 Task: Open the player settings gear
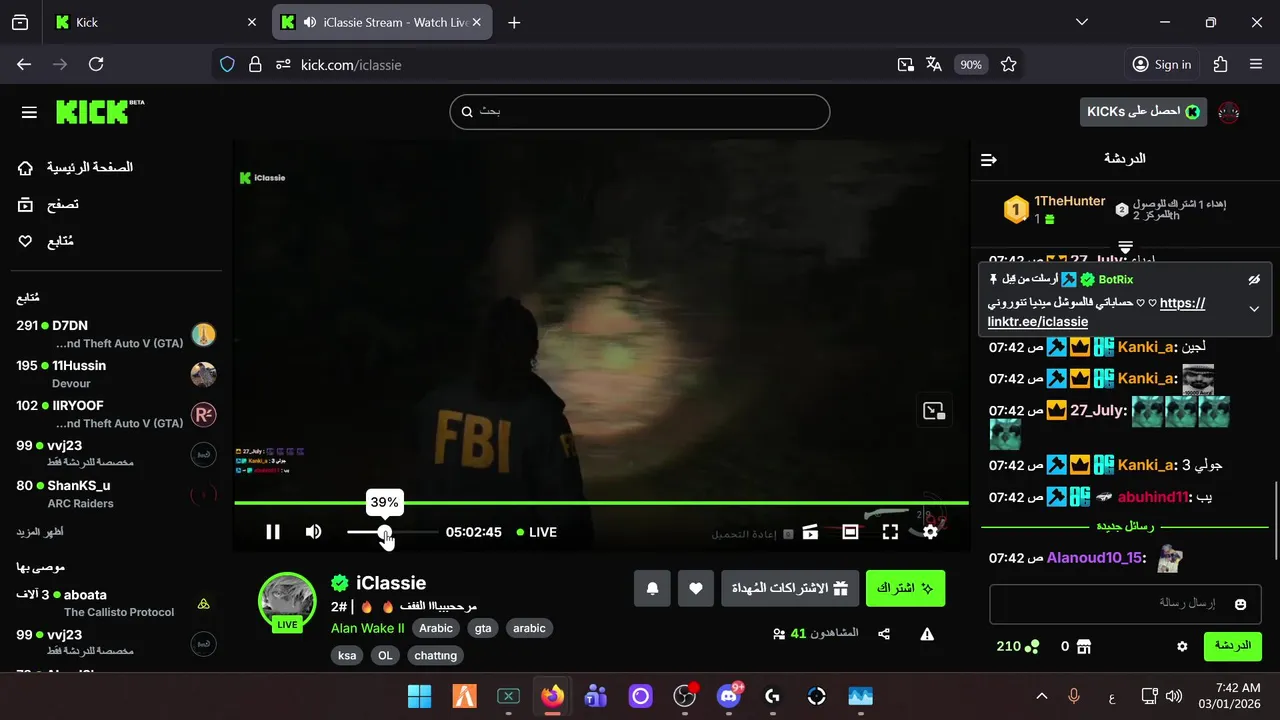pos(930,532)
